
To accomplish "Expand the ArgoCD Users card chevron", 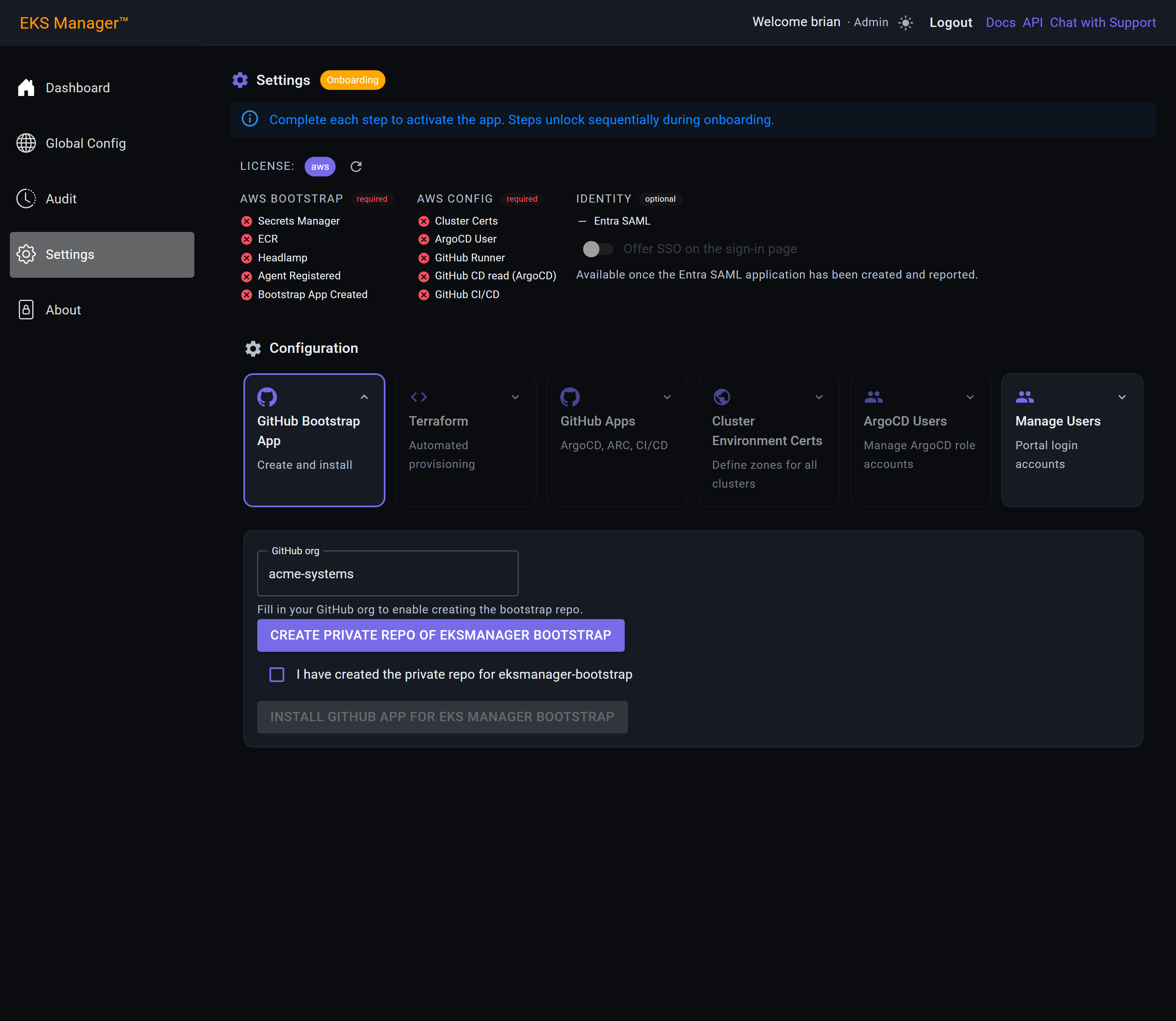I will (970, 397).
